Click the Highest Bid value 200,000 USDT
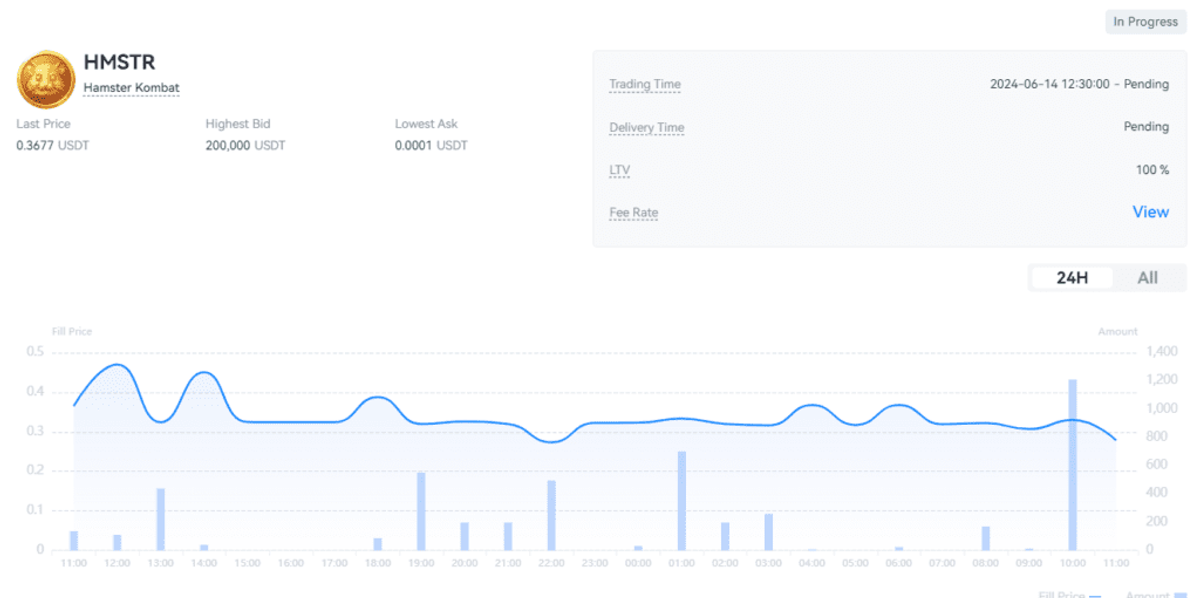 pyautogui.click(x=245, y=145)
